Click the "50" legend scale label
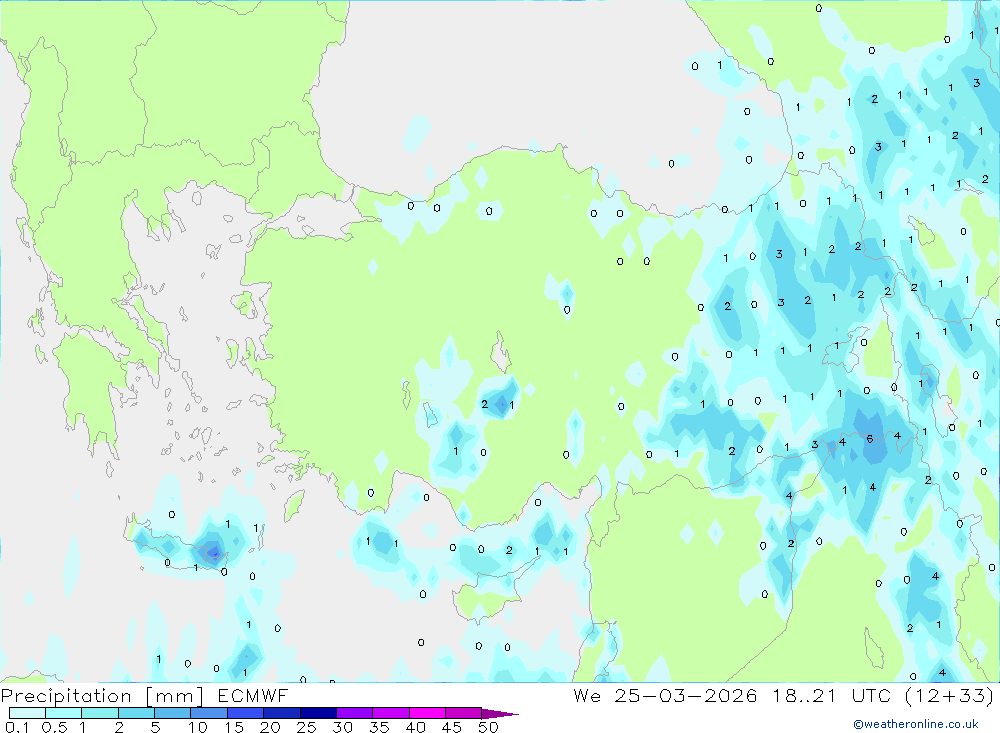The image size is (1000, 733). coord(488,727)
